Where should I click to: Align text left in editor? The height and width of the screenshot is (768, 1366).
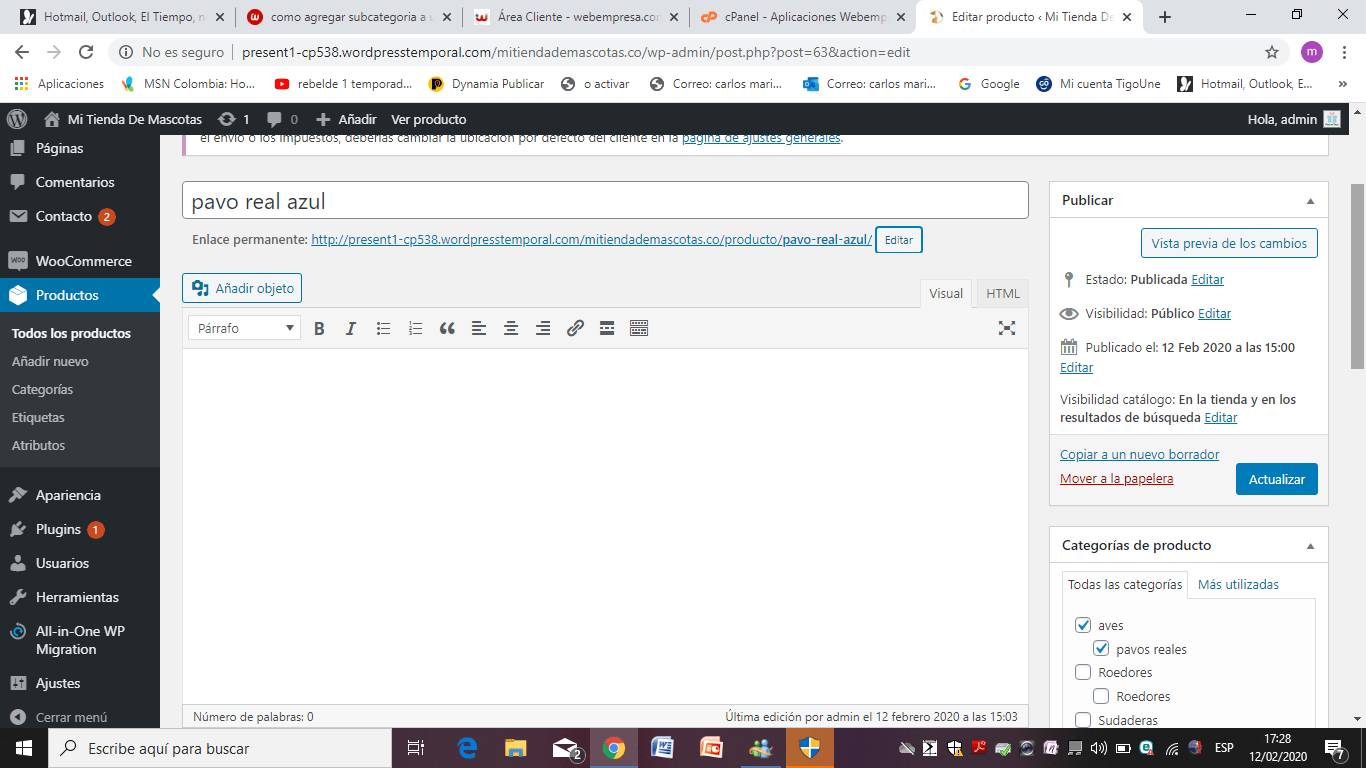click(479, 328)
